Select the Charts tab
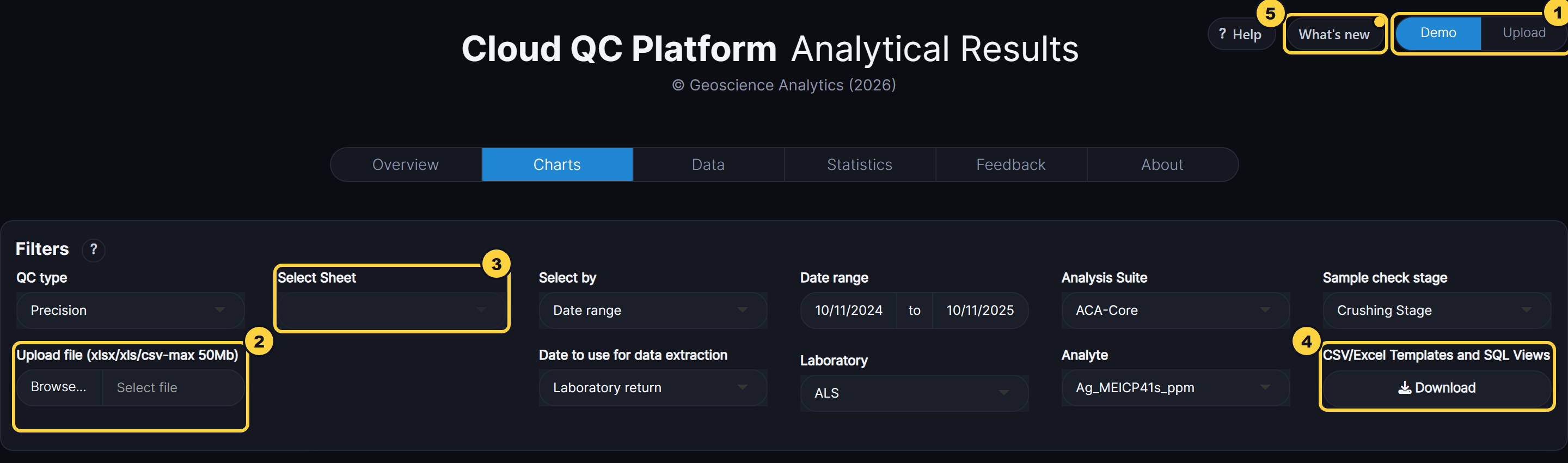Viewport: 1568px width, 463px height. click(557, 165)
